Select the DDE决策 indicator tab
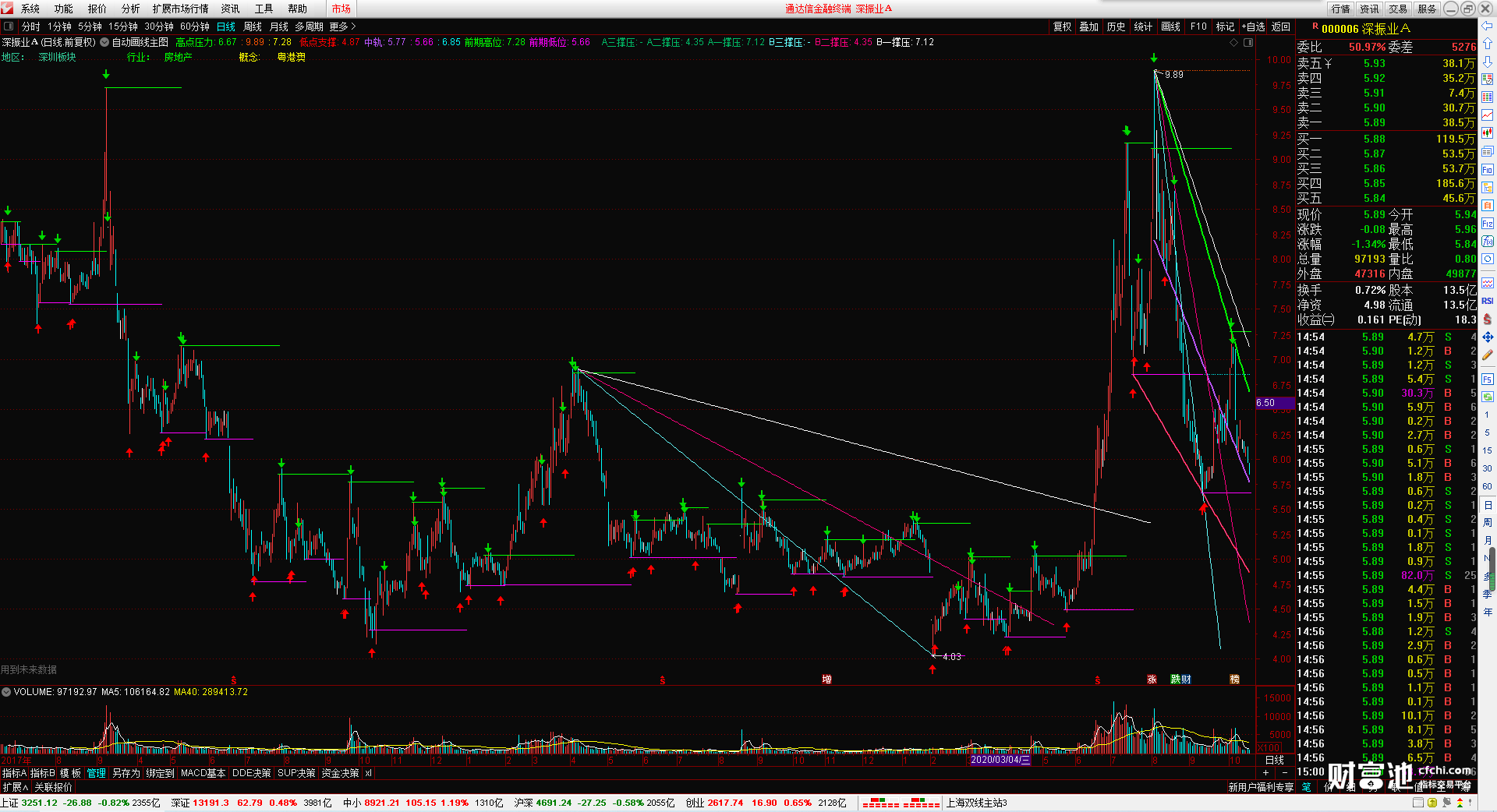1497x812 pixels. click(252, 773)
